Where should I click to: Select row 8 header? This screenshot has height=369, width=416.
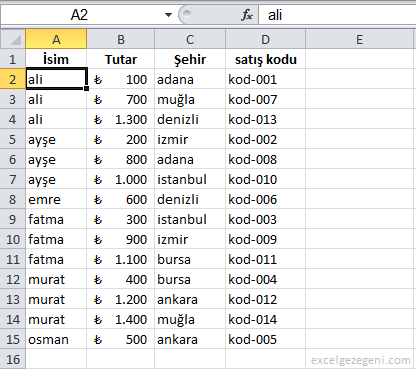(13, 199)
